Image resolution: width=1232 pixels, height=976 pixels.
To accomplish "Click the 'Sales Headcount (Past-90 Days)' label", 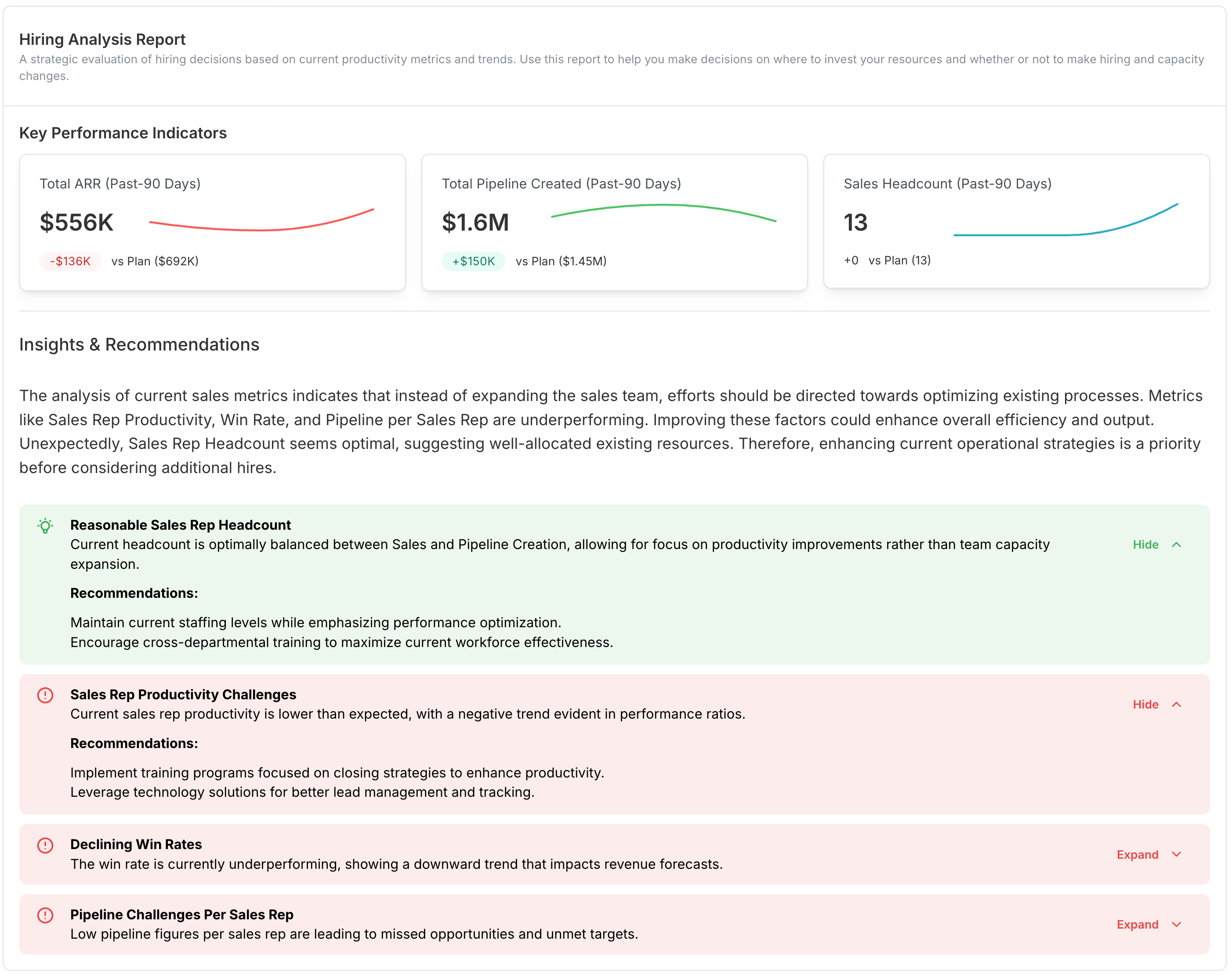I will coord(947,184).
